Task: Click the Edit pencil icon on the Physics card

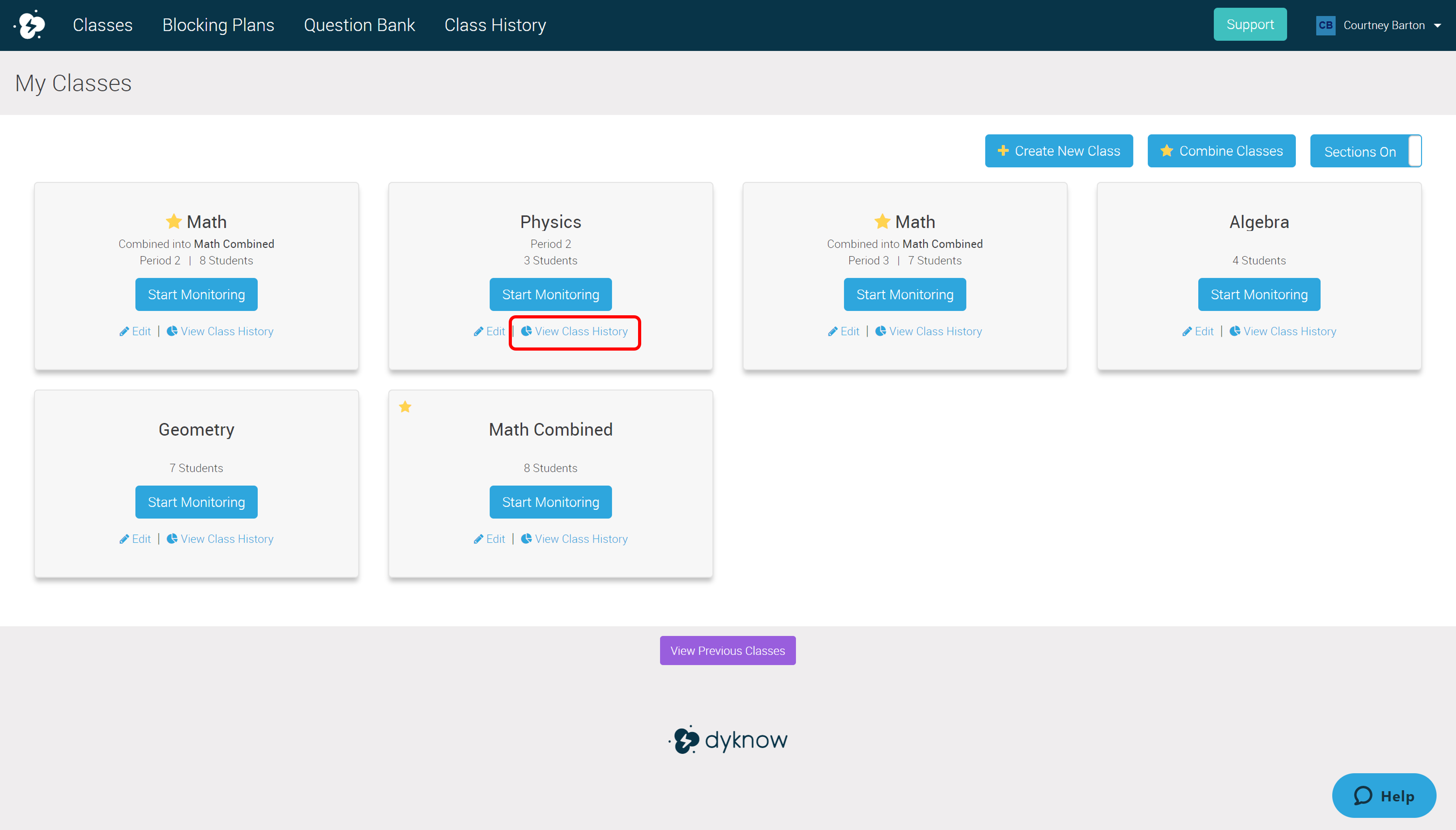Action: point(478,331)
